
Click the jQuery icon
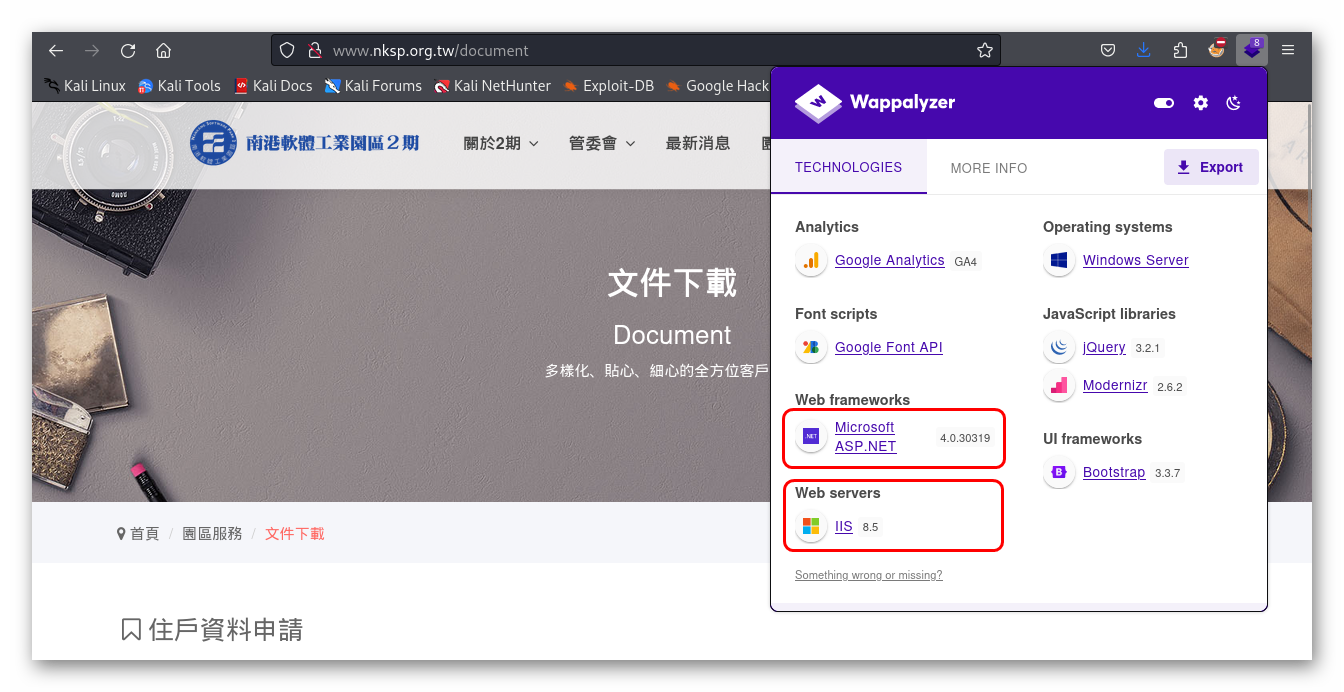pyautogui.click(x=1059, y=348)
